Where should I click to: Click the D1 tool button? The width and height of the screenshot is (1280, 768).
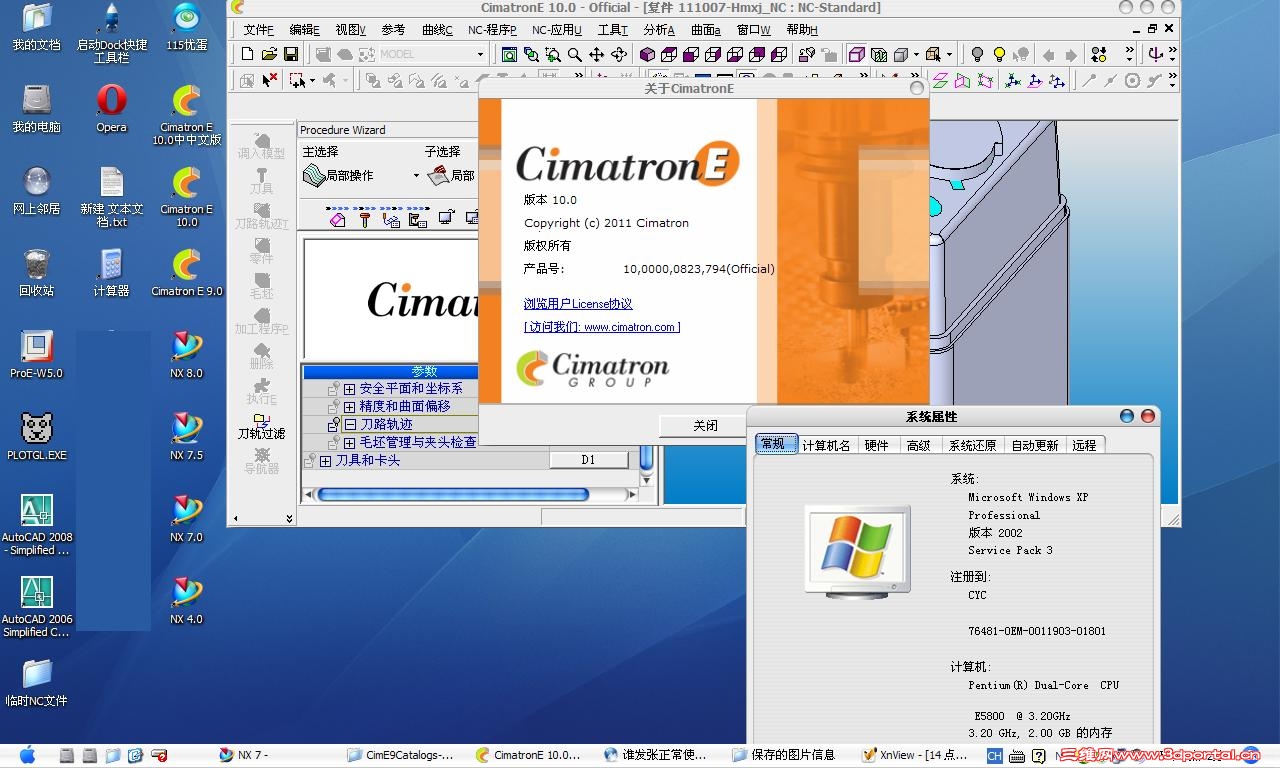588,460
